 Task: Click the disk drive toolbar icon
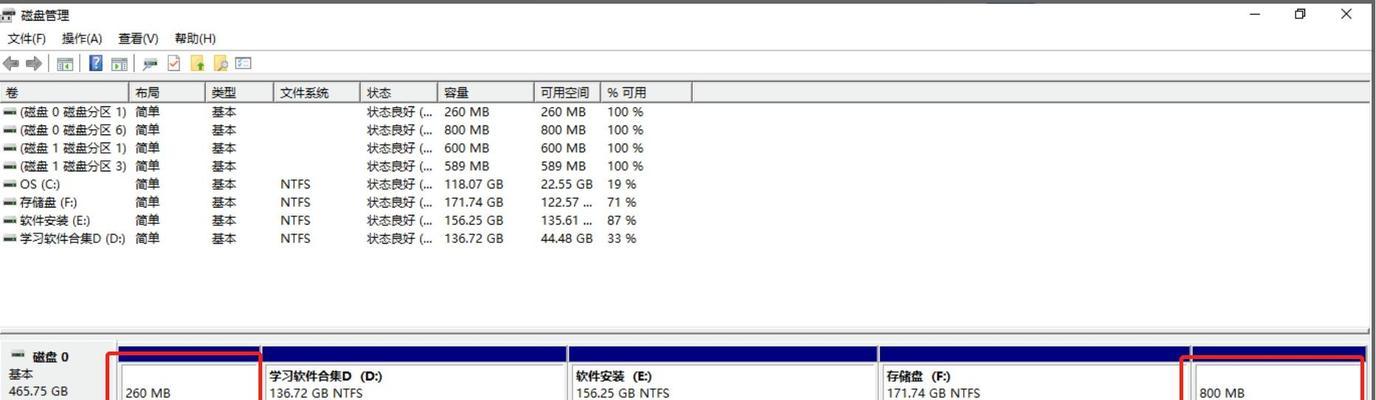[x=150, y=64]
